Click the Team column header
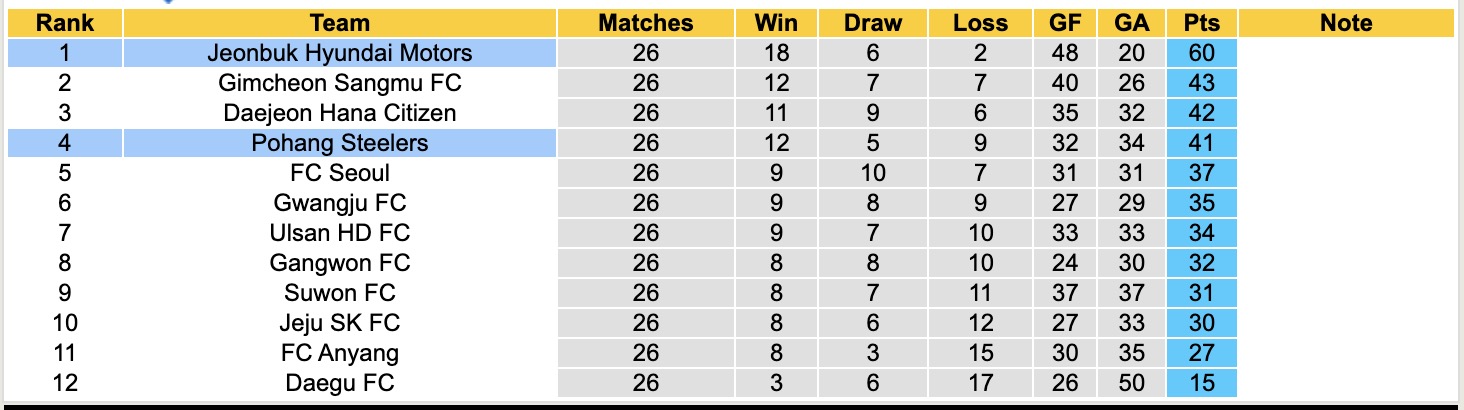Image resolution: width=1464 pixels, height=410 pixels. [x=340, y=23]
